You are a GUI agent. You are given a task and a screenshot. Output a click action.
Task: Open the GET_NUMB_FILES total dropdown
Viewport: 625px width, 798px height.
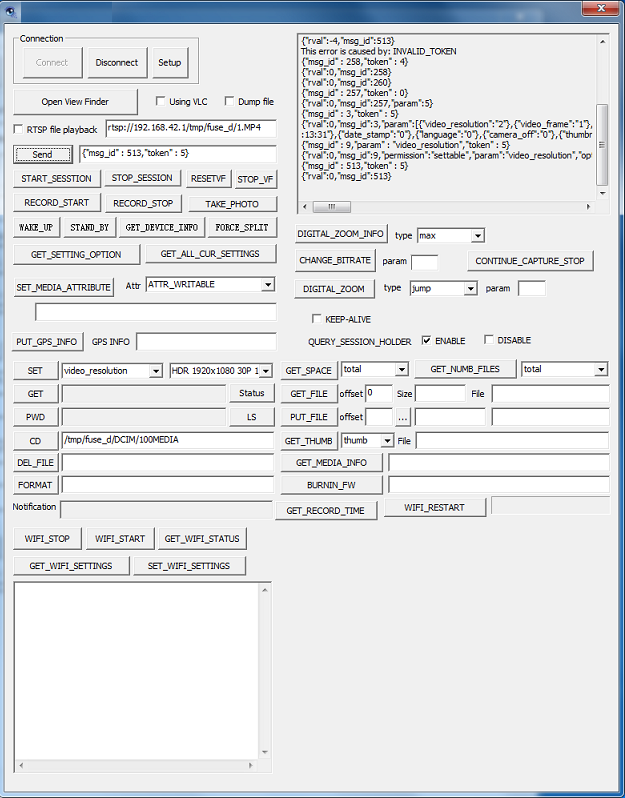click(601, 369)
